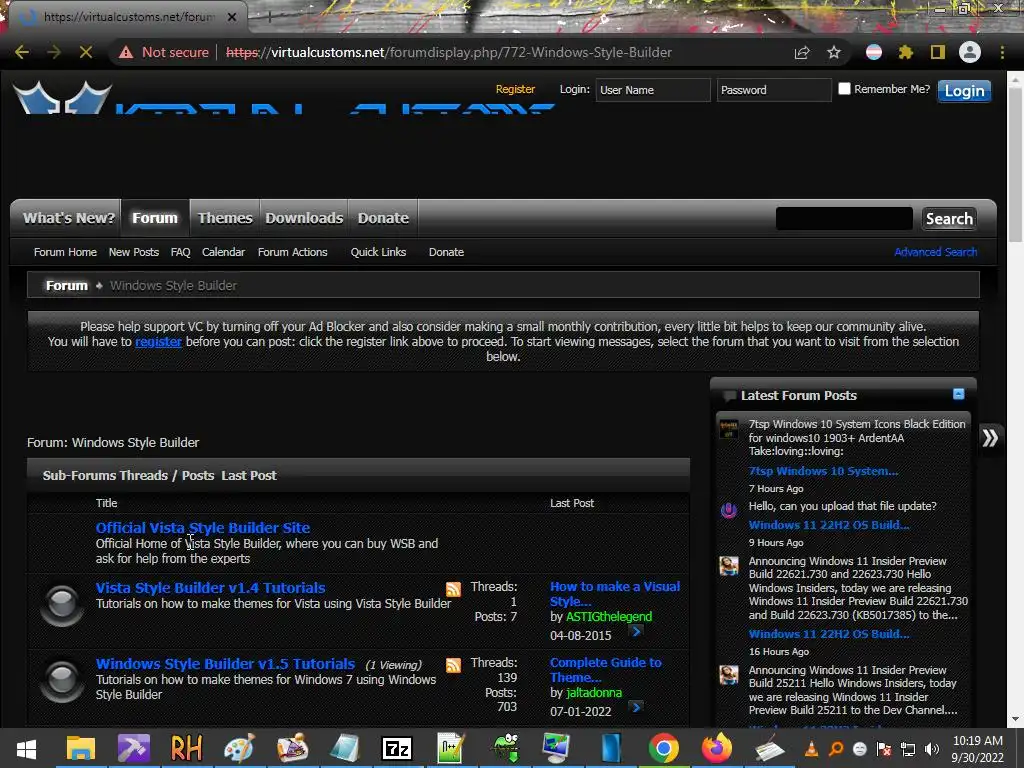Viewport: 1024px width, 768px height.
Task: Stop loading the page with the X icon
Action: point(86,52)
